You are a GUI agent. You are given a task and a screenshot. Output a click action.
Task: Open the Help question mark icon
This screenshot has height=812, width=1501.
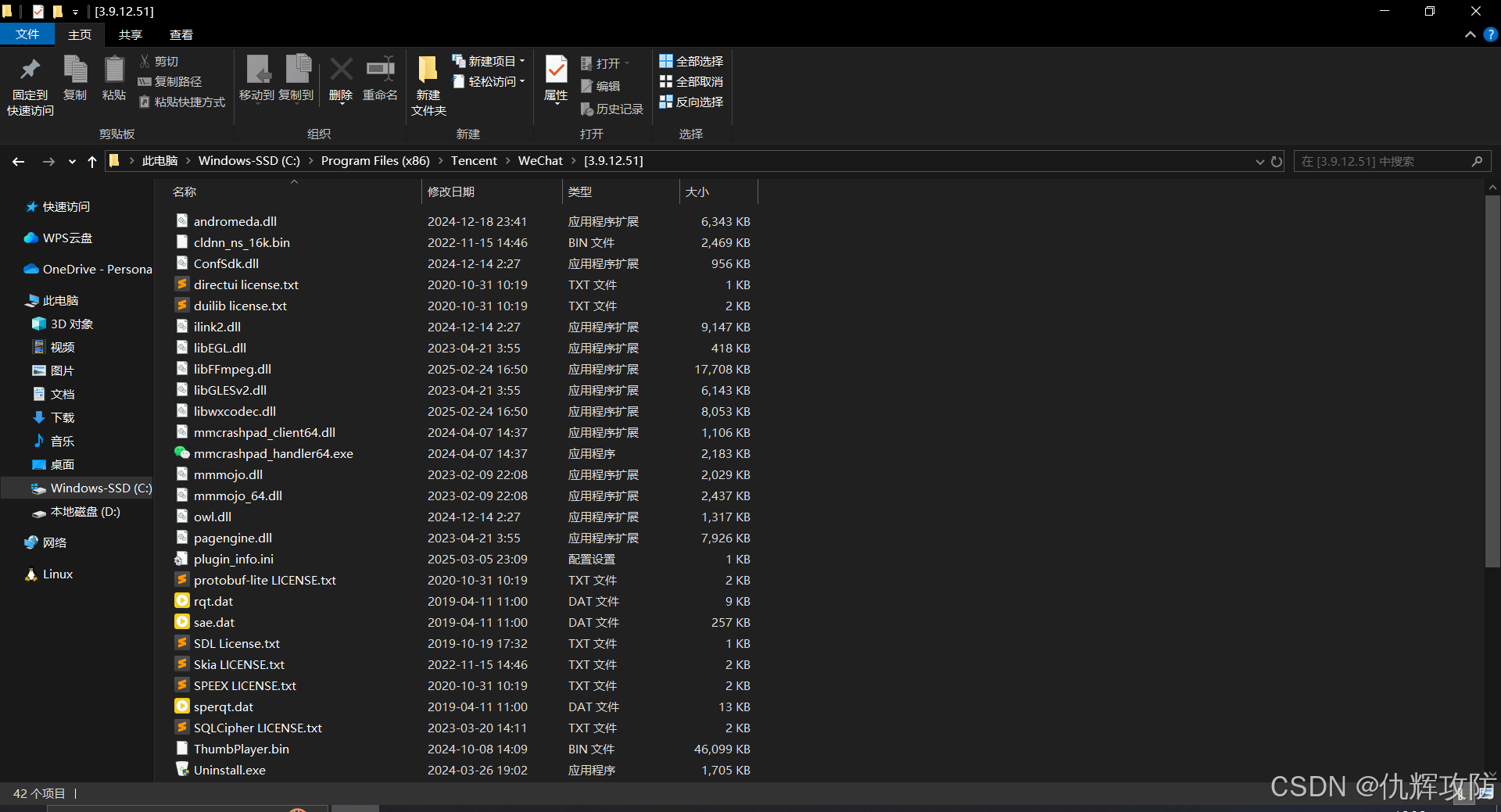(1491, 34)
